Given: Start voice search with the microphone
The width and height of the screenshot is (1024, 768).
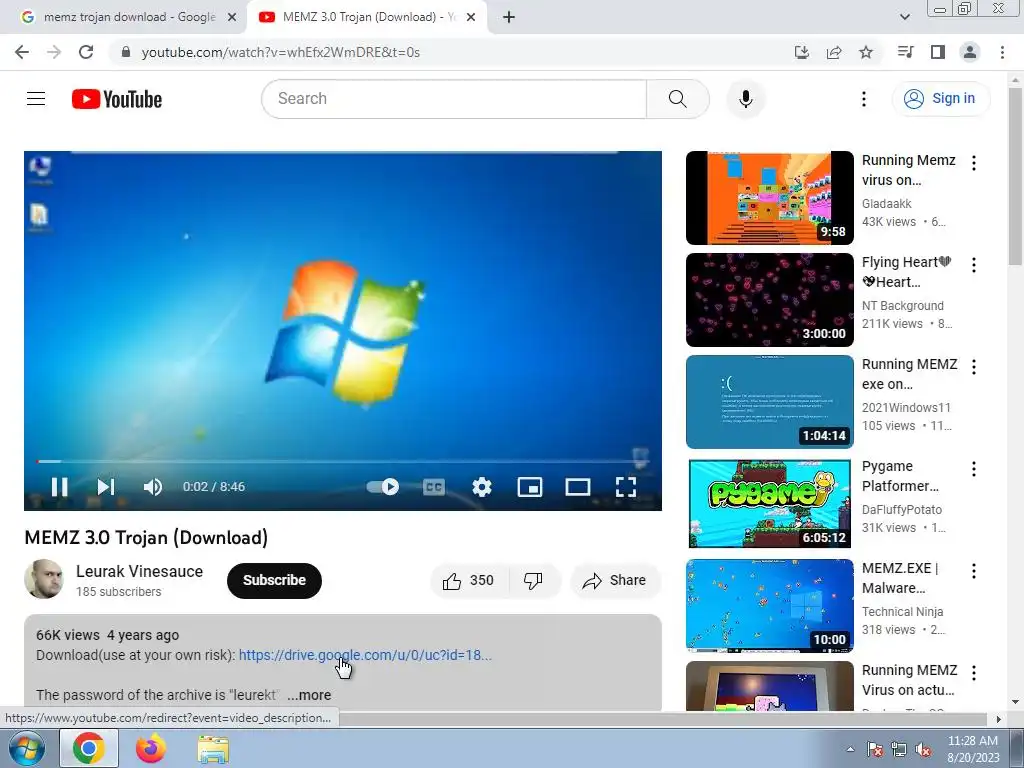Looking at the screenshot, I should point(745,99).
